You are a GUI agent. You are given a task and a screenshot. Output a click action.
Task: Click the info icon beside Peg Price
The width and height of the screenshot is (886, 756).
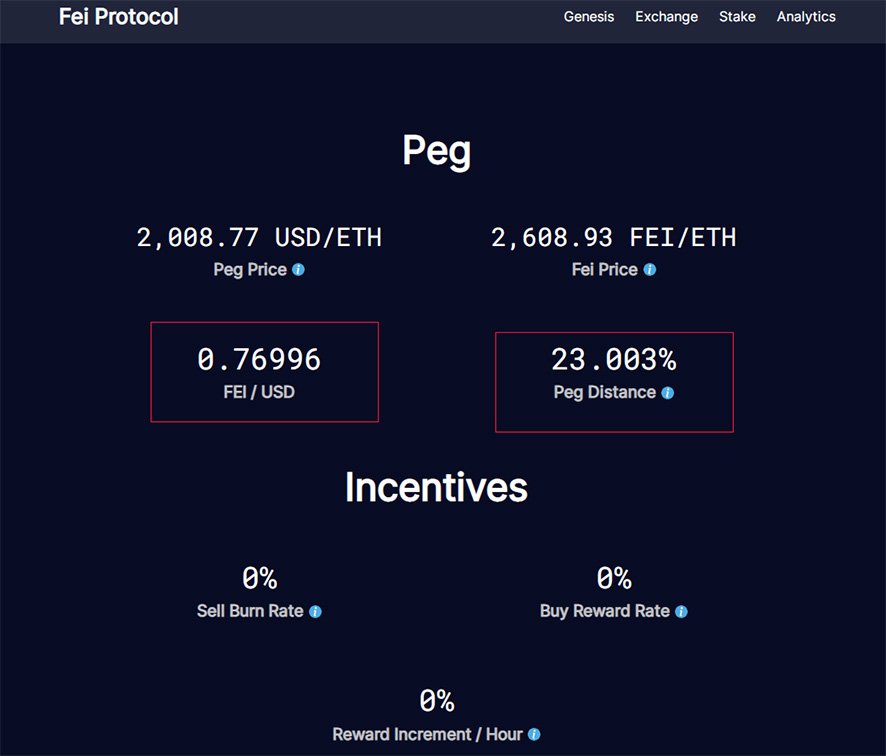(x=298, y=270)
